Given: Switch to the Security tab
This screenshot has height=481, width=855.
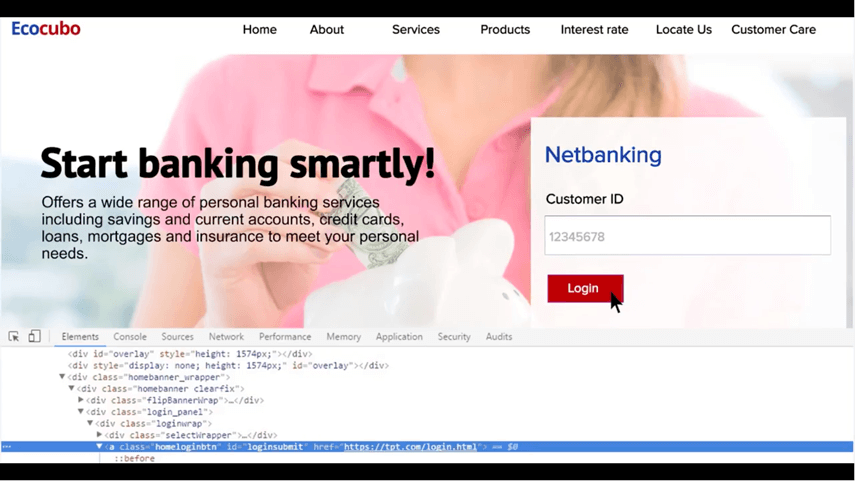Looking at the screenshot, I should [x=454, y=337].
